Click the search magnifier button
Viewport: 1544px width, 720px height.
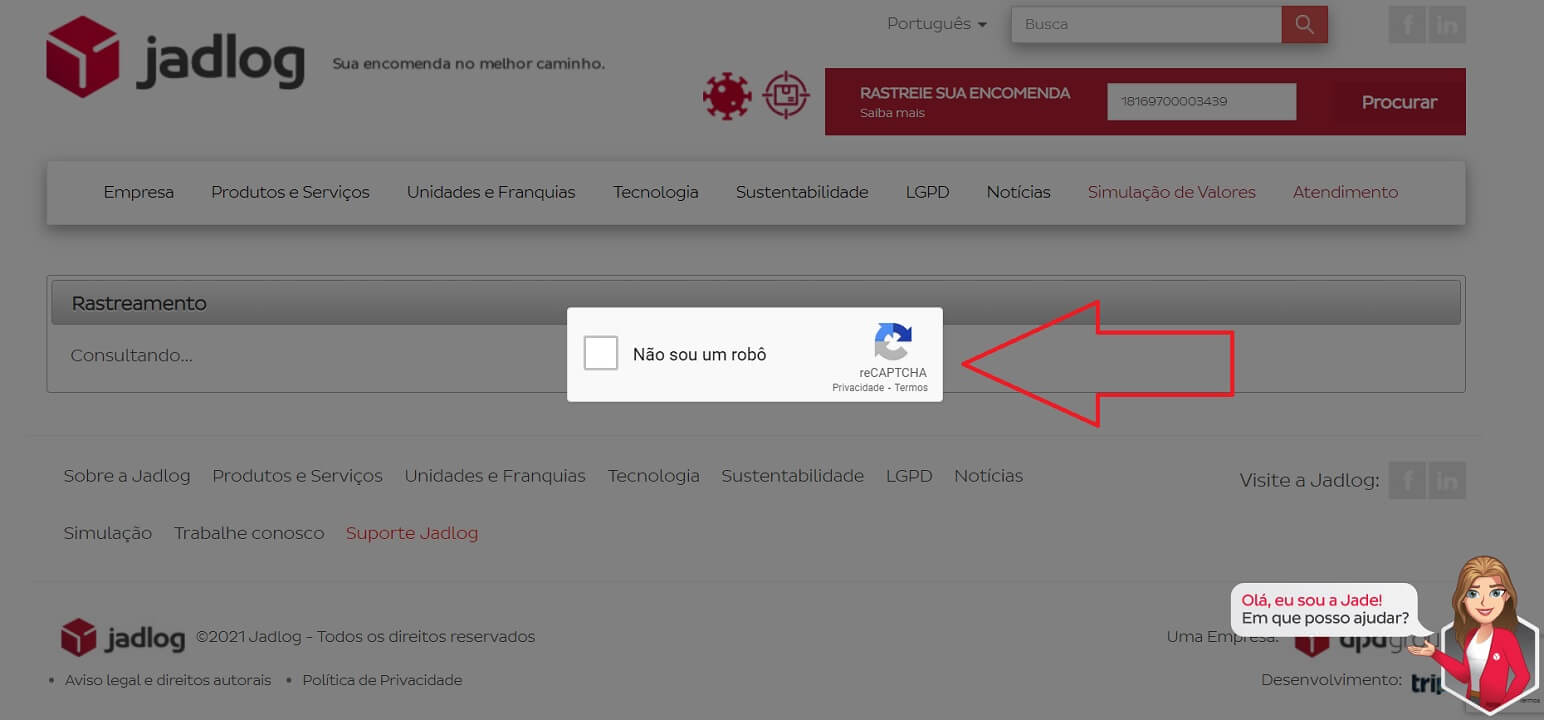coord(1304,25)
